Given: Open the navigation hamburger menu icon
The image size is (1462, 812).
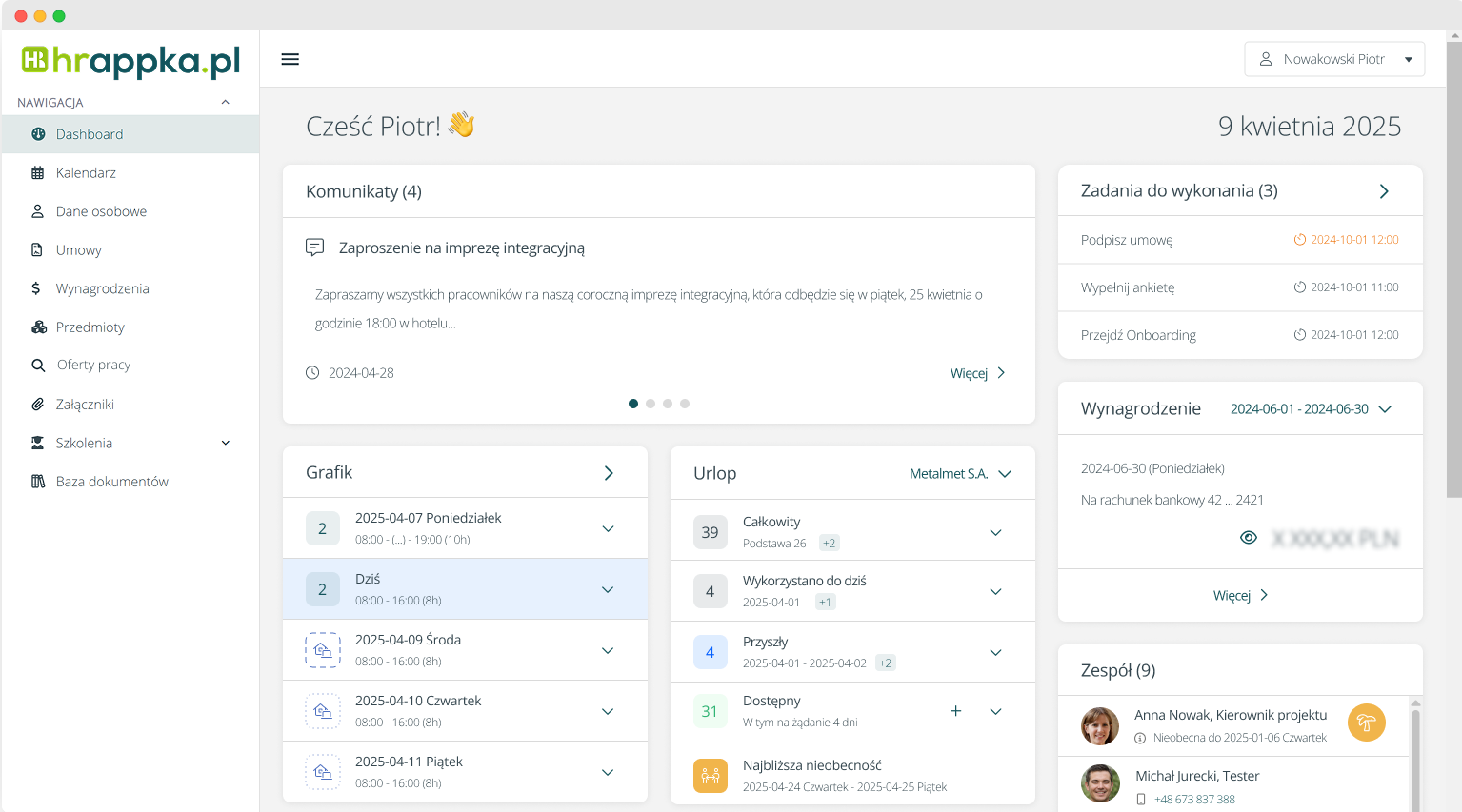Looking at the screenshot, I should click(290, 58).
